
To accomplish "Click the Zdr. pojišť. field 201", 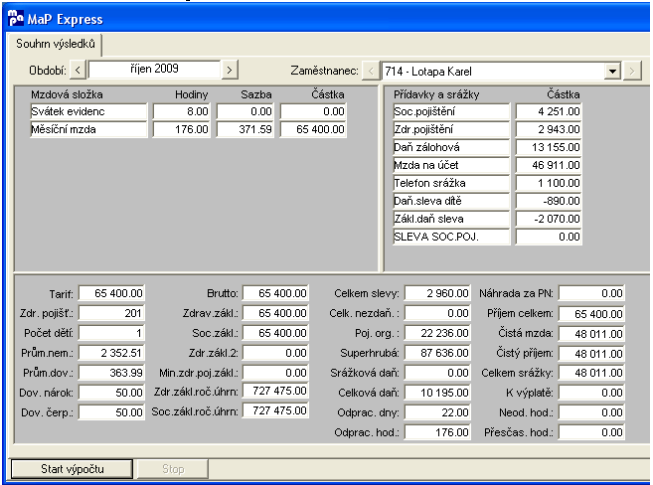I will click(111, 313).
